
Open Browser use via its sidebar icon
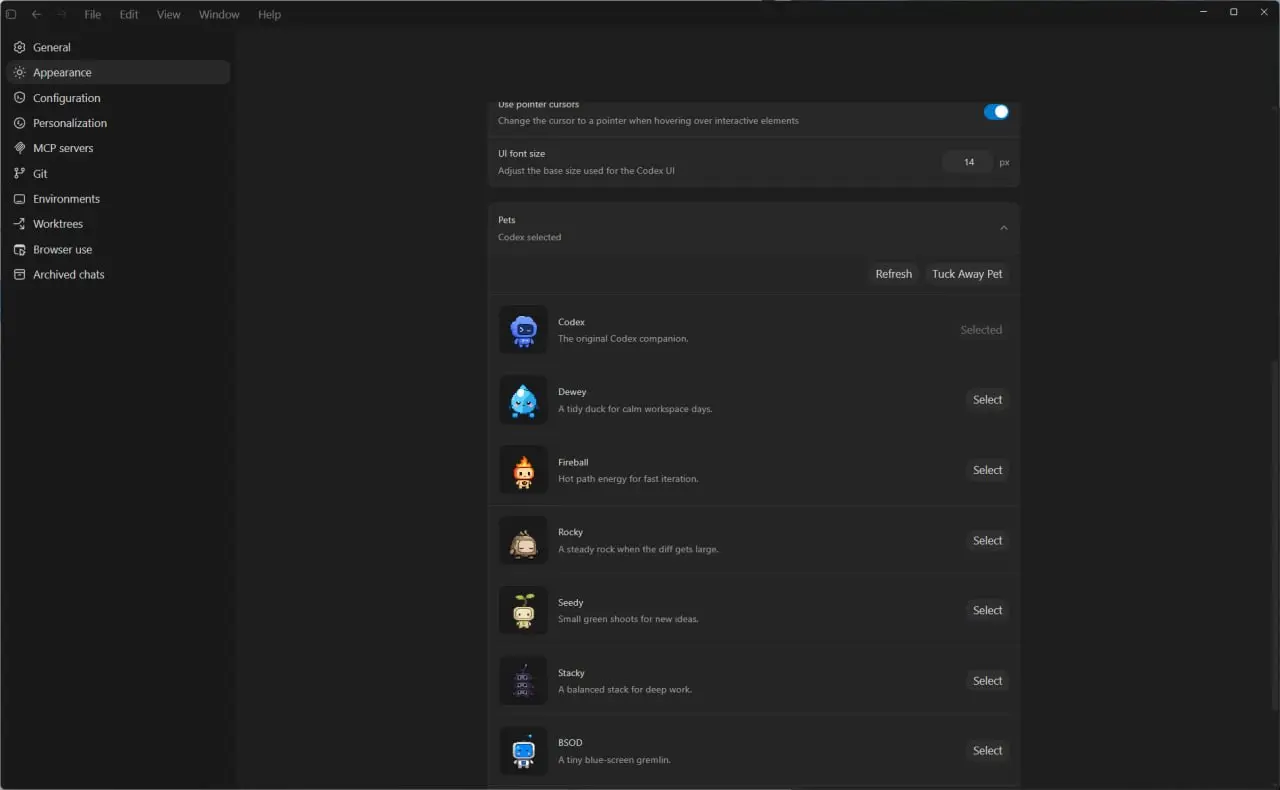pos(19,249)
